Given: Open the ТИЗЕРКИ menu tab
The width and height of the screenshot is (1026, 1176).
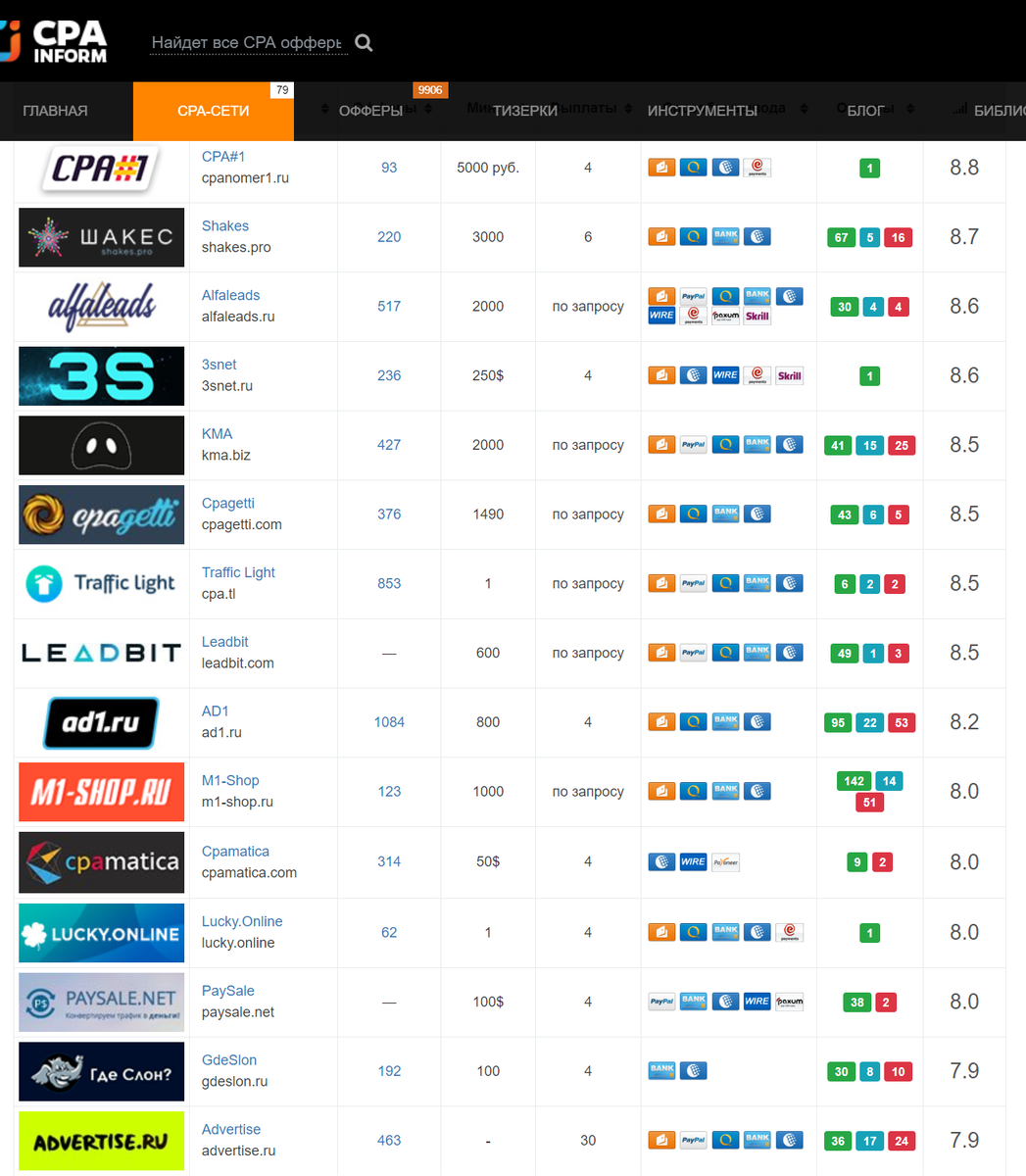Looking at the screenshot, I should (x=525, y=111).
